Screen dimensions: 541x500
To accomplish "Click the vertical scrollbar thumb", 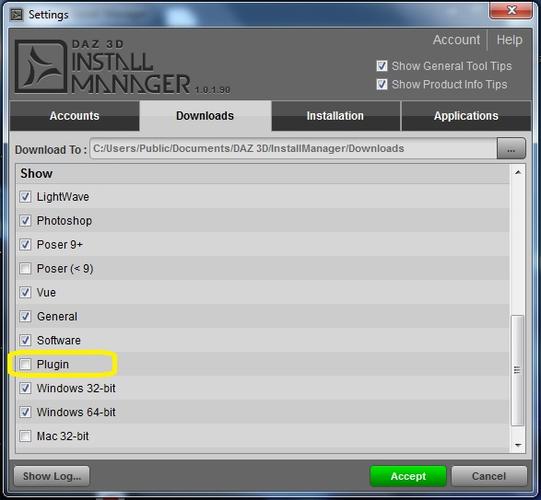I will point(517,370).
